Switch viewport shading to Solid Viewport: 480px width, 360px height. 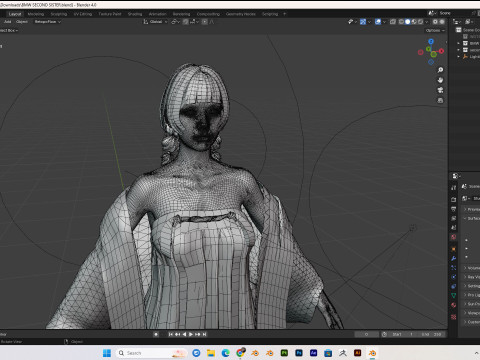(408, 22)
